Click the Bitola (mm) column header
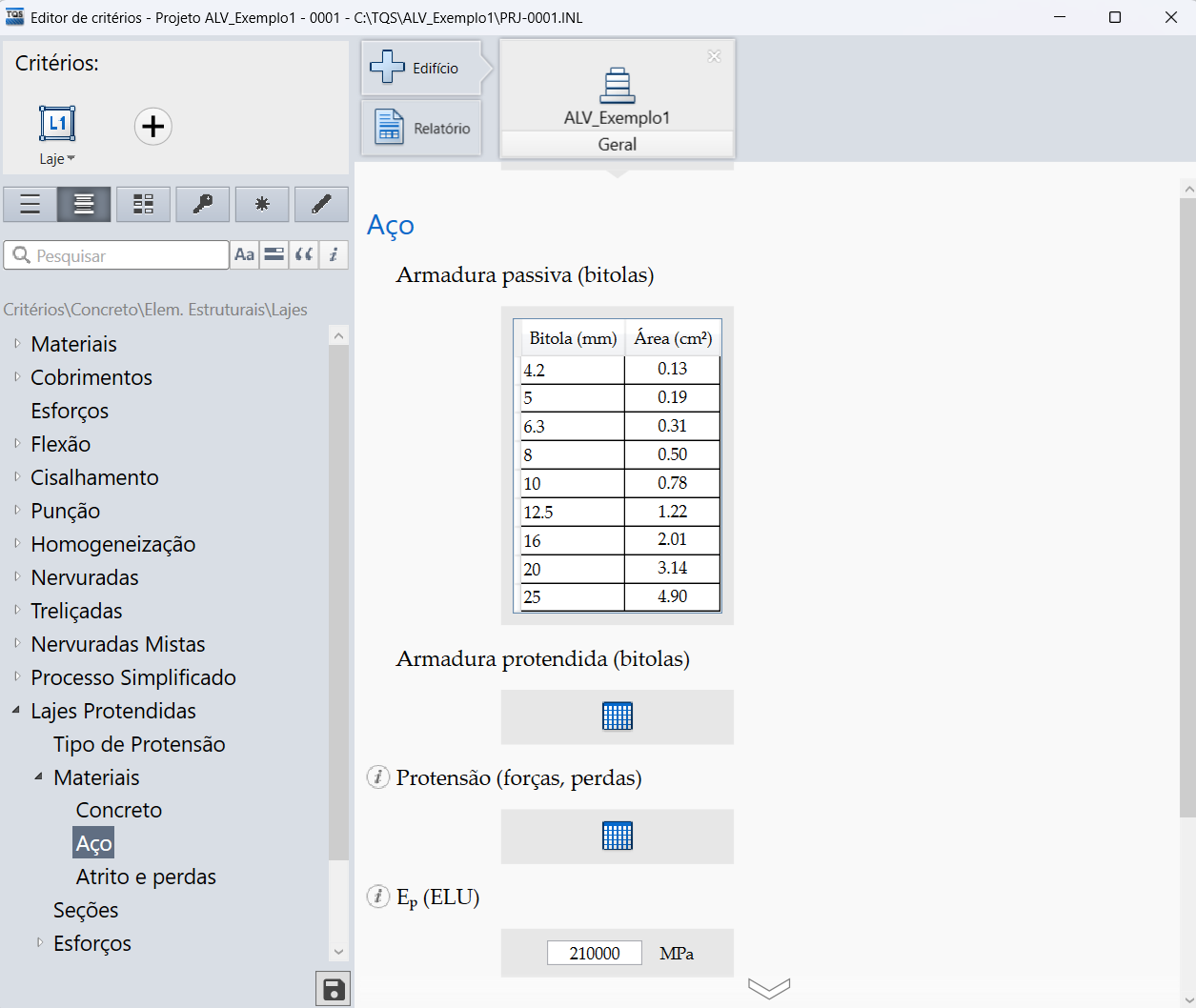Screen dimensions: 1196x1008 pos(573,338)
